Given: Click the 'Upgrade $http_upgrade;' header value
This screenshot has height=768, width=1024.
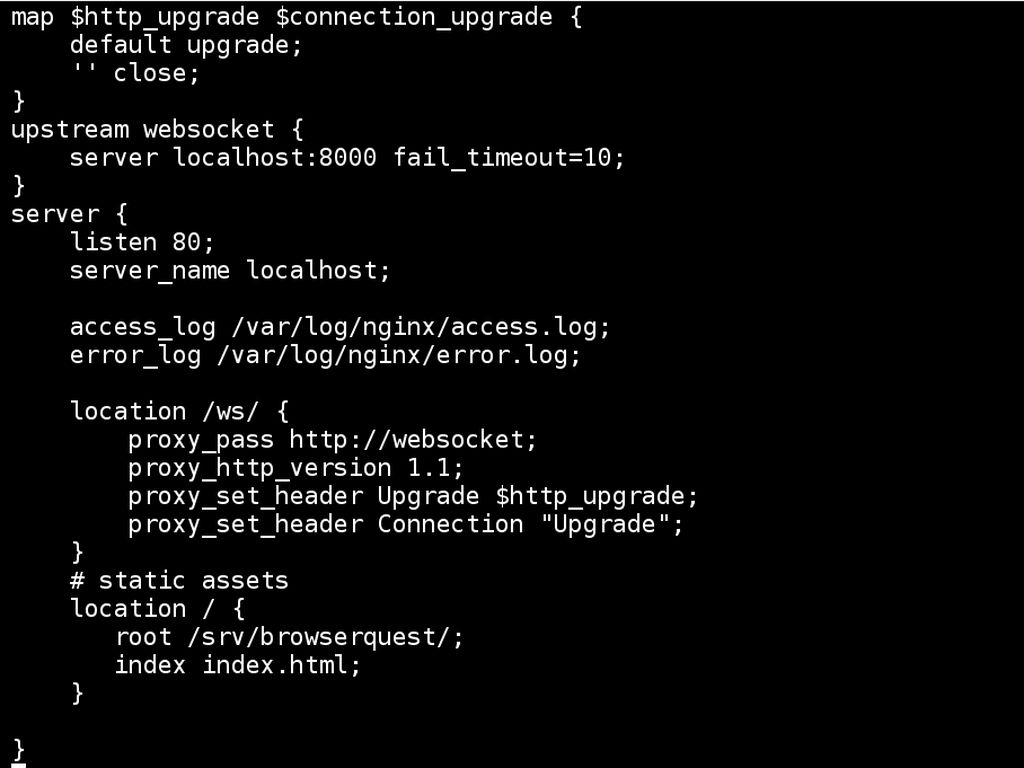Looking at the screenshot, I should pyautogui.click(x=537, y=496).
